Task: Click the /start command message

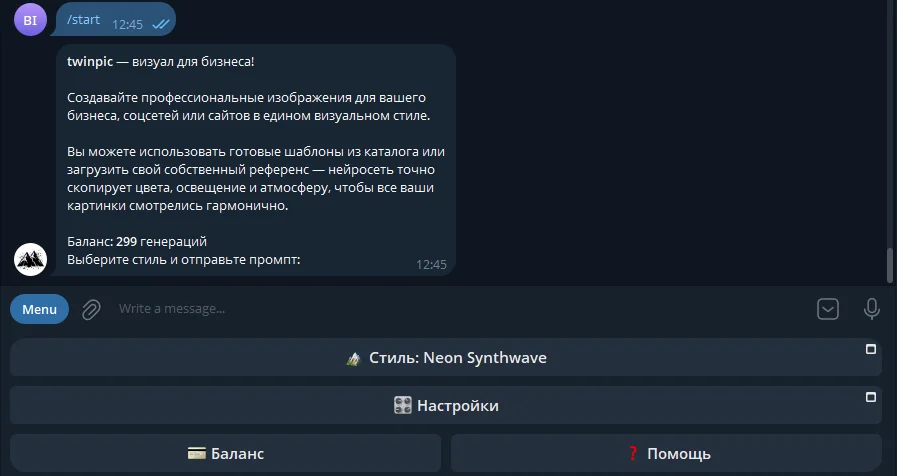Action: 84,19
